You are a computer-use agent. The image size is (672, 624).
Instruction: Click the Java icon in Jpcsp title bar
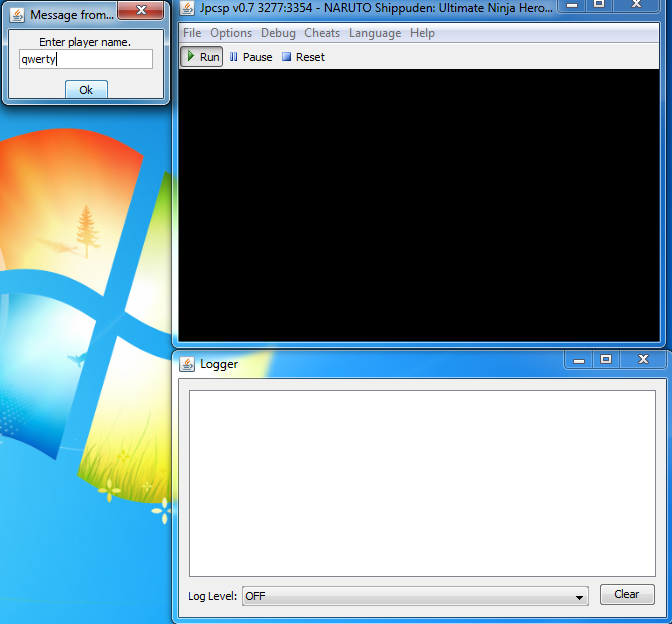point(187,8)
